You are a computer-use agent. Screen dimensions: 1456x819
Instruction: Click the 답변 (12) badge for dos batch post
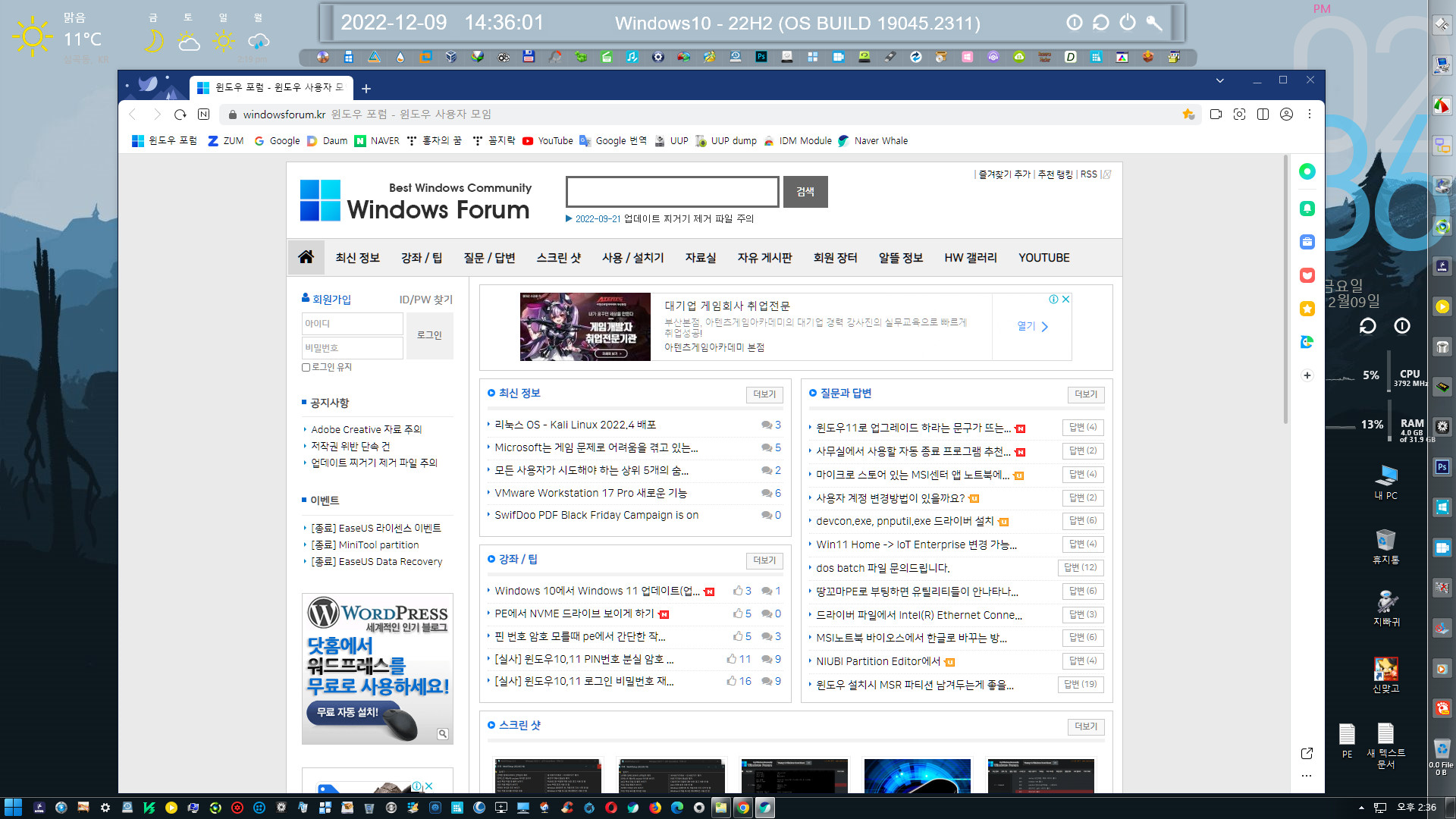pyautogui.click(x=1081, y=568)
